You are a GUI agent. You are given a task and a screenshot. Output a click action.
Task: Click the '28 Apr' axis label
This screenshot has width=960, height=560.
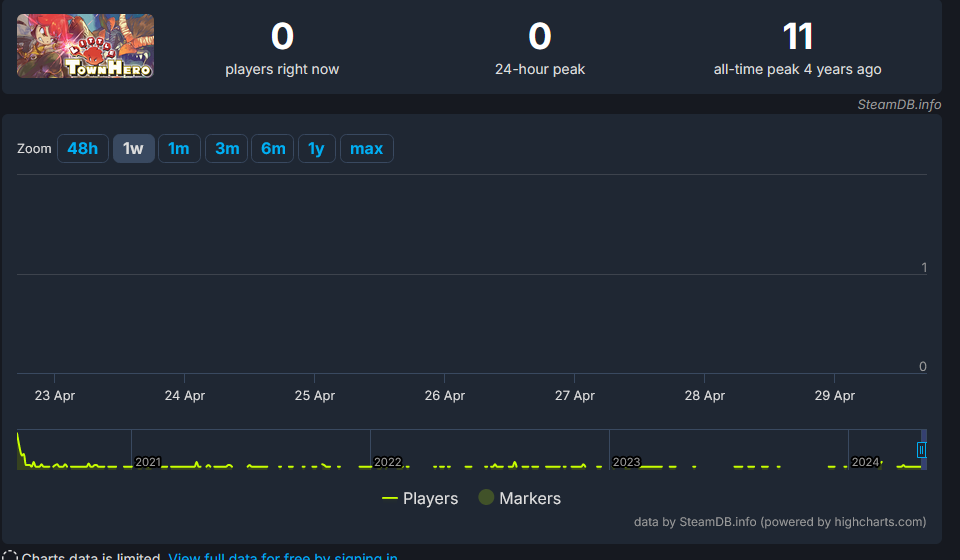pyautogui.click(x=705, y=395)
